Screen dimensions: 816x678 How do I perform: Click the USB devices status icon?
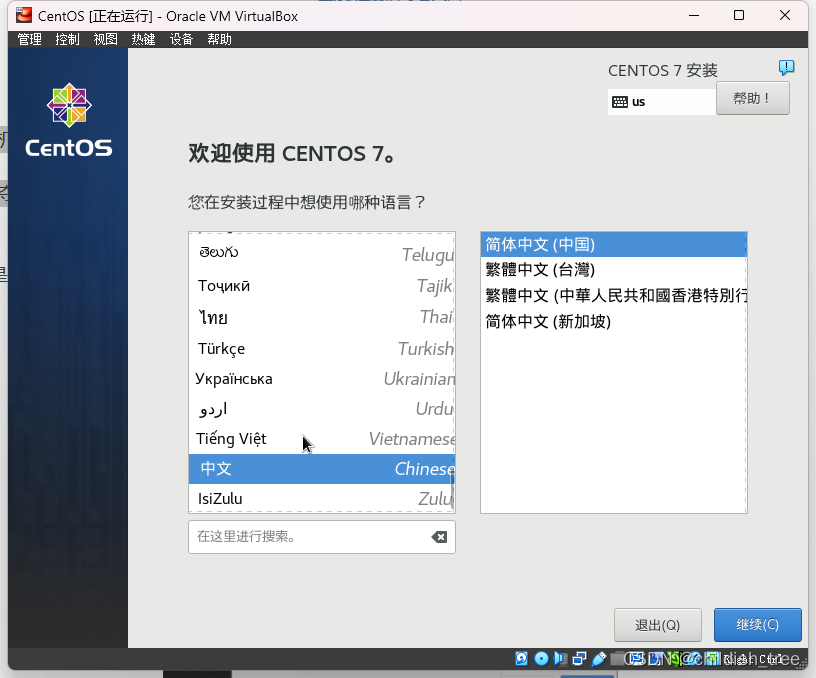[598, 658]
